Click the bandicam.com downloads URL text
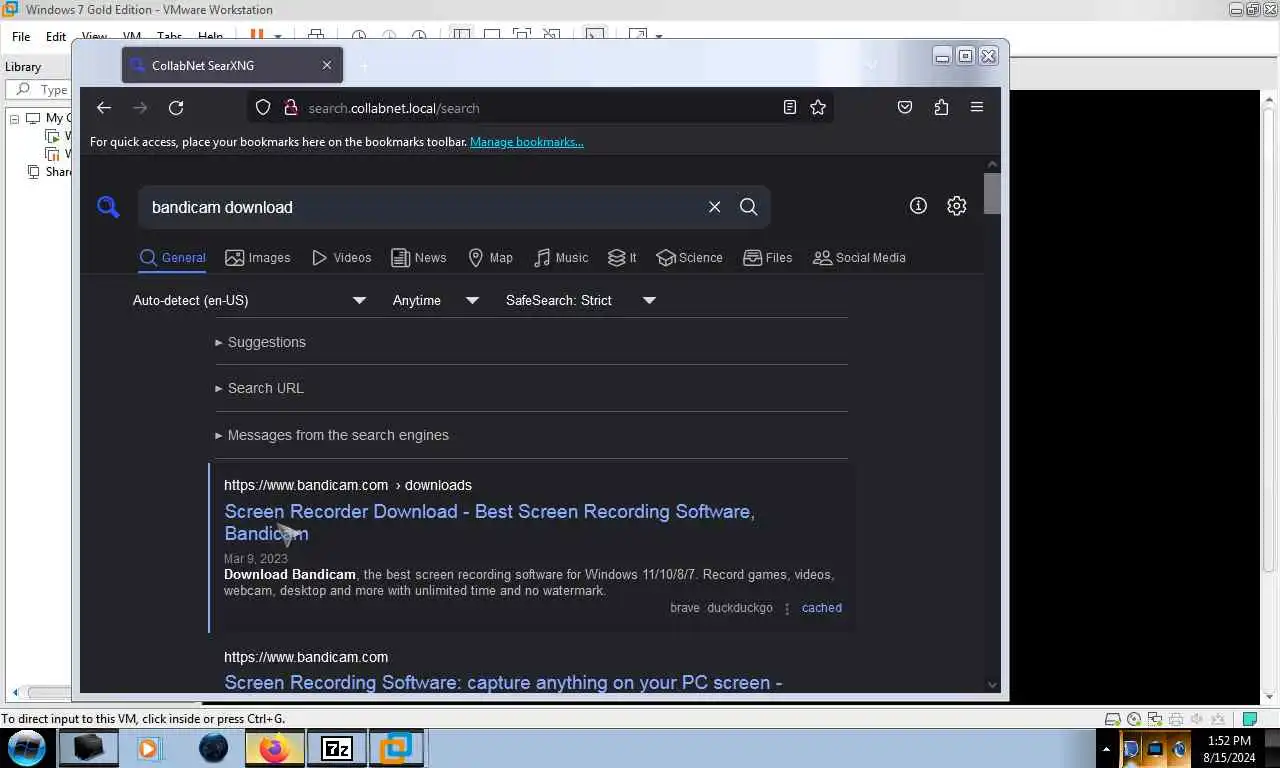This screenshot has height=768, width=1280. pos(348,485)
